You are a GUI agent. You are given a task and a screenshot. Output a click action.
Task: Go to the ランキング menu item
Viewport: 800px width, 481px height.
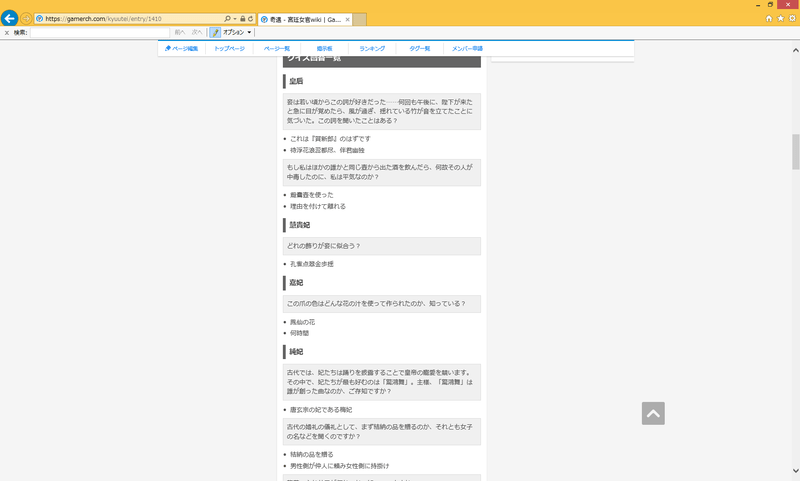coord(372,48)
